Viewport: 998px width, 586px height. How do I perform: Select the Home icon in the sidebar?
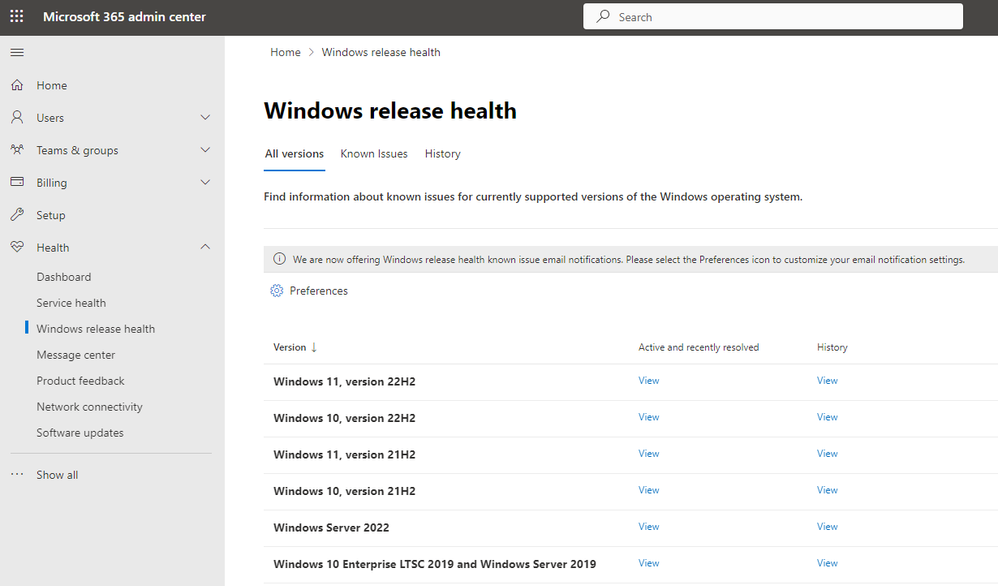click(15, 85)
